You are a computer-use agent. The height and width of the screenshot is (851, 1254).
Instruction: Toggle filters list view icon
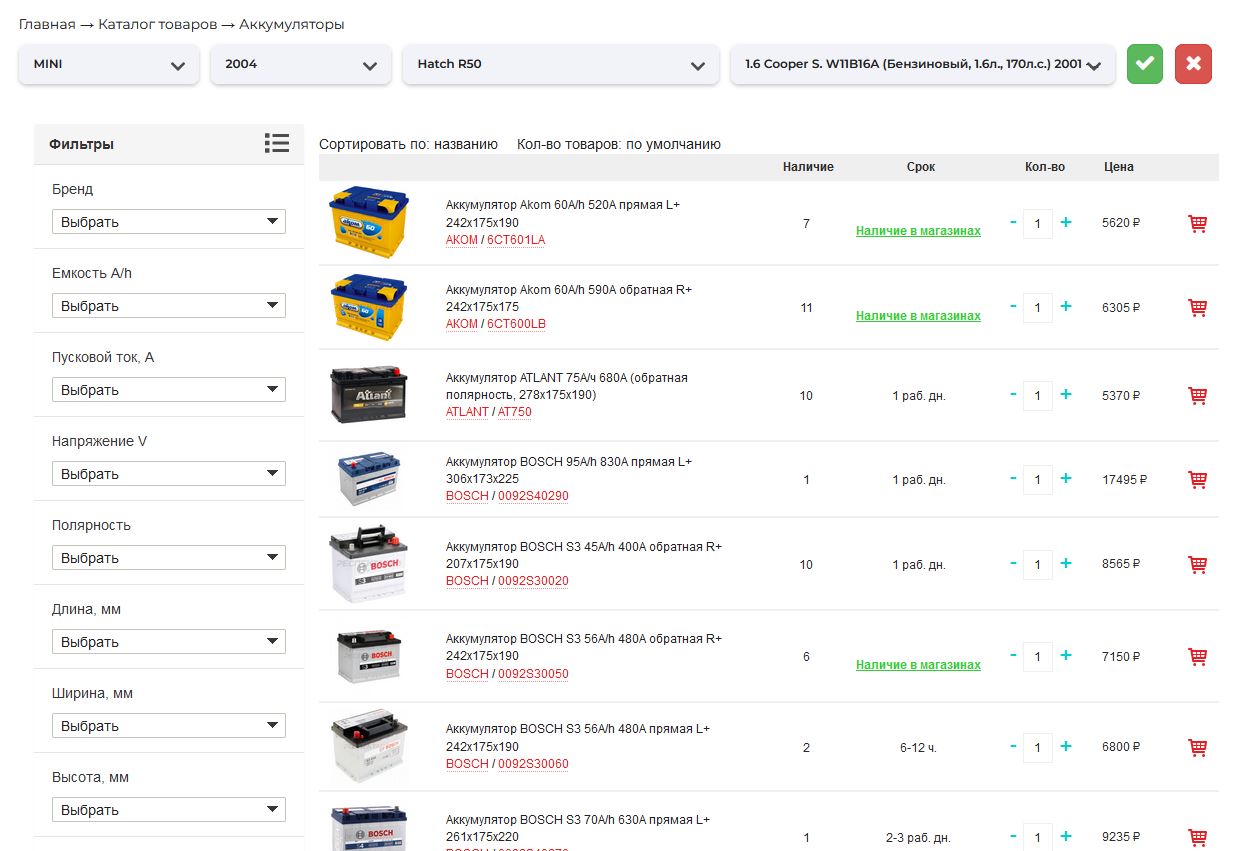277,143
